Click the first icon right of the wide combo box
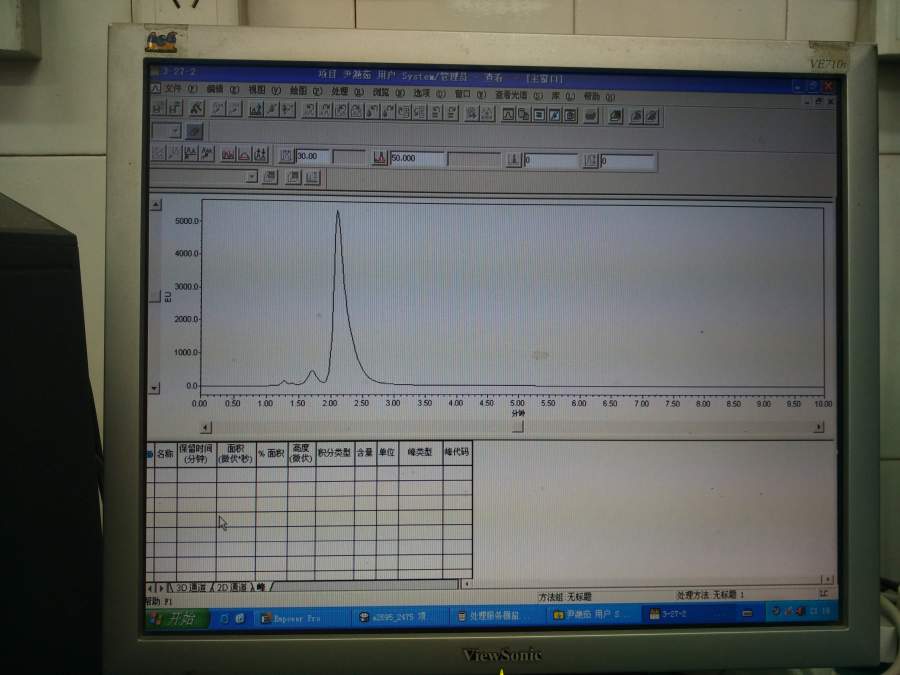 270,177
